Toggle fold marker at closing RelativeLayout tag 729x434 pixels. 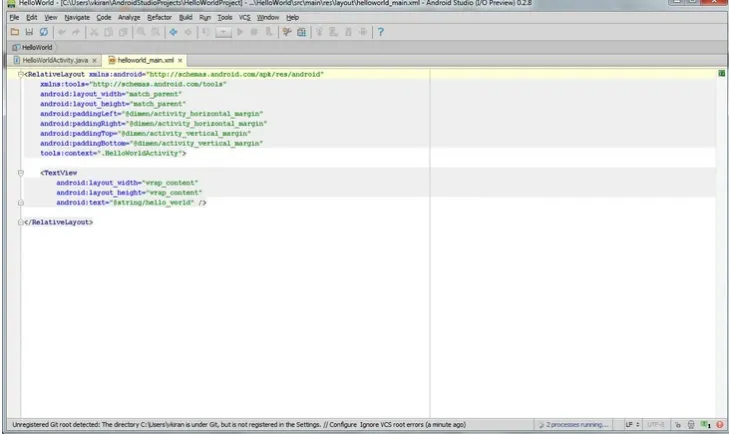21,222
